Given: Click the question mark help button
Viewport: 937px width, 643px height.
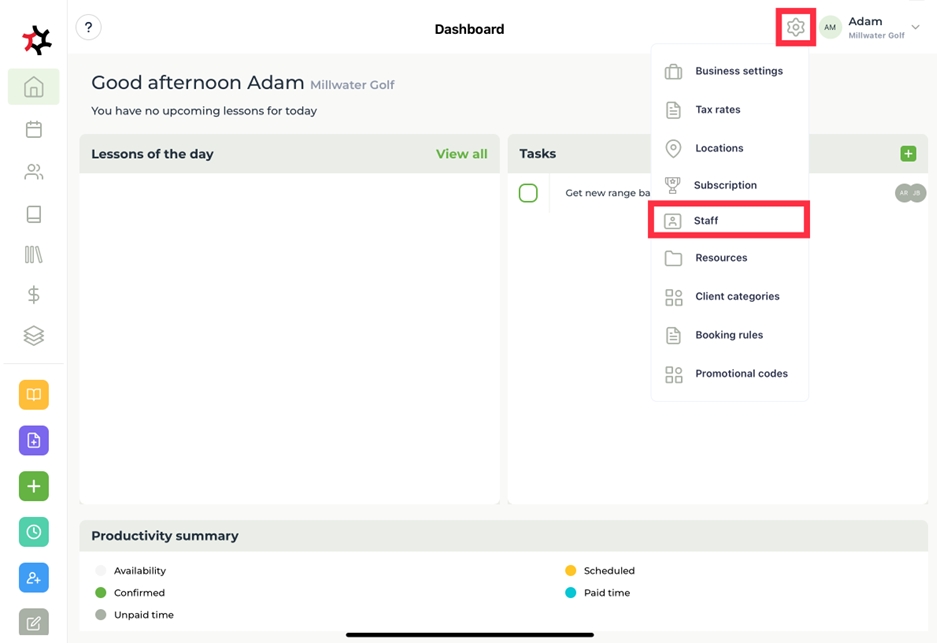Looking at the screenshot, I should pyautogui.click(x=88, y=28).
